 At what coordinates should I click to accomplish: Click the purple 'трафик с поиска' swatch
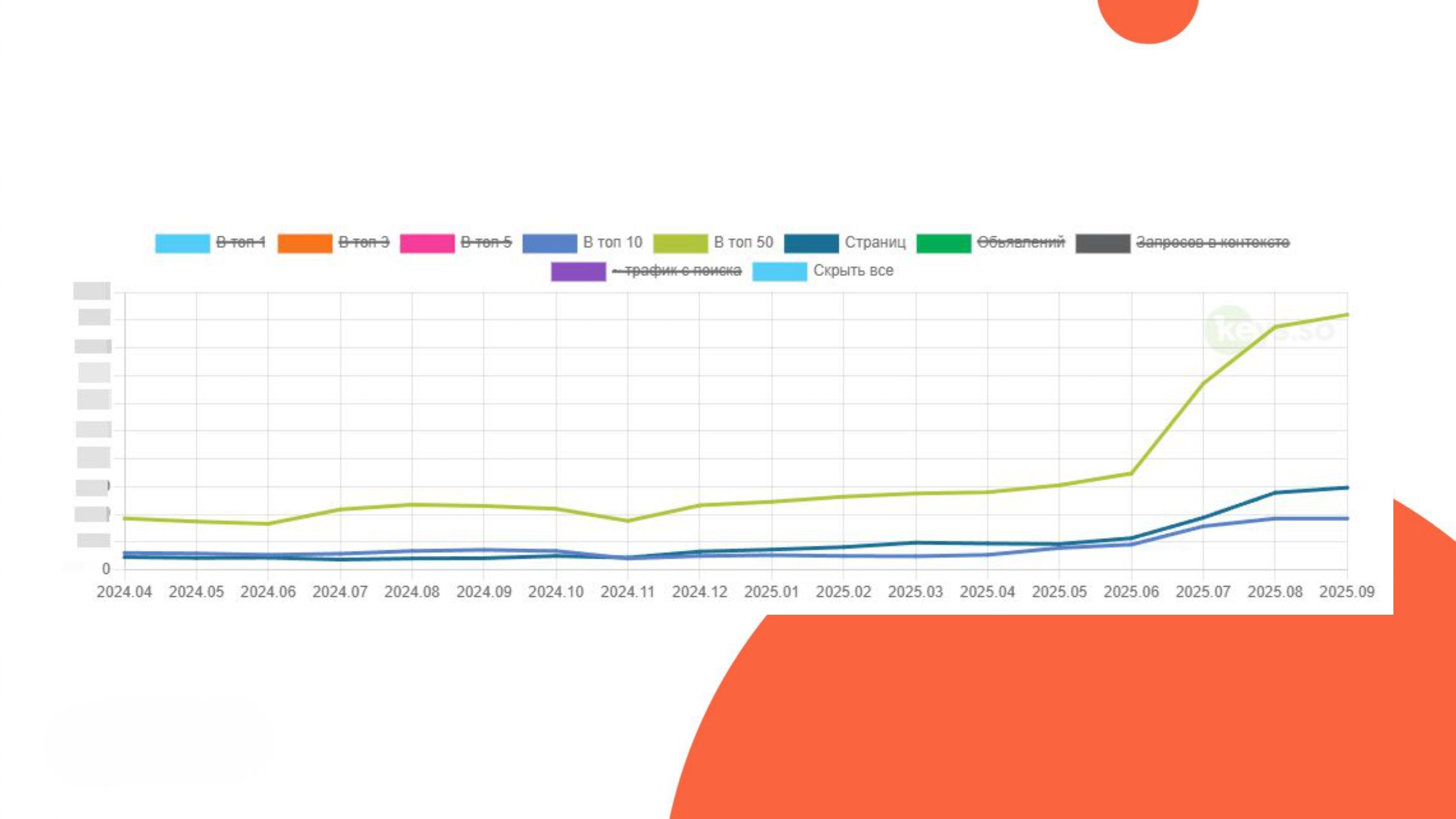point(578,271)
